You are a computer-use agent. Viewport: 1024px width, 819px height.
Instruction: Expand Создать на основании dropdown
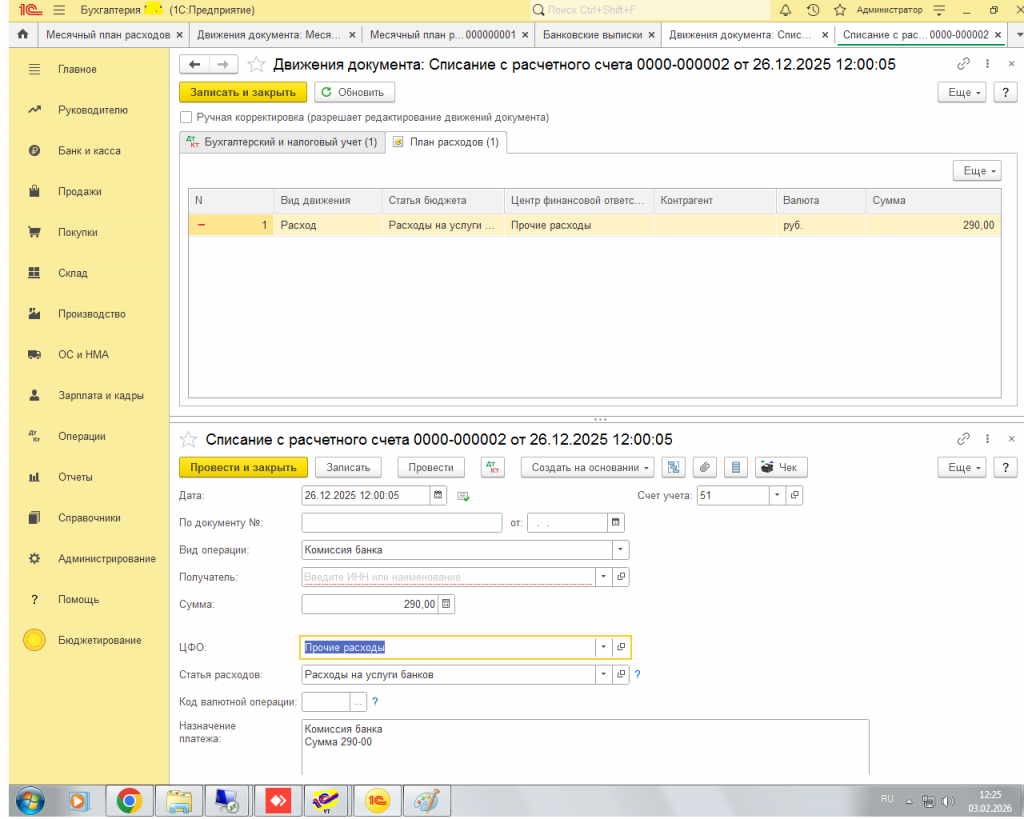588,467
